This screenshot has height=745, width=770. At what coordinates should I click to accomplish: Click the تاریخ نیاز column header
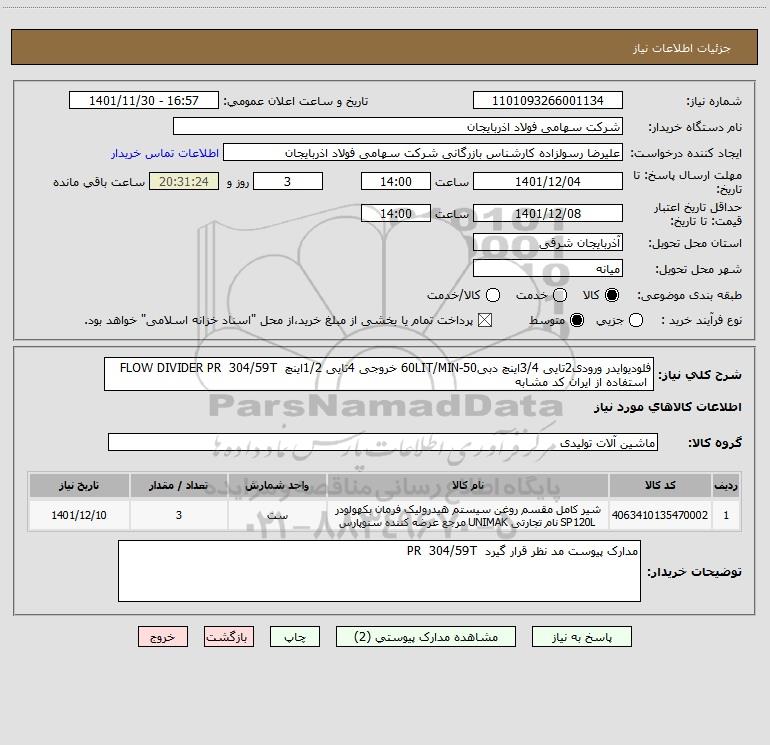[x=79, y=485]
